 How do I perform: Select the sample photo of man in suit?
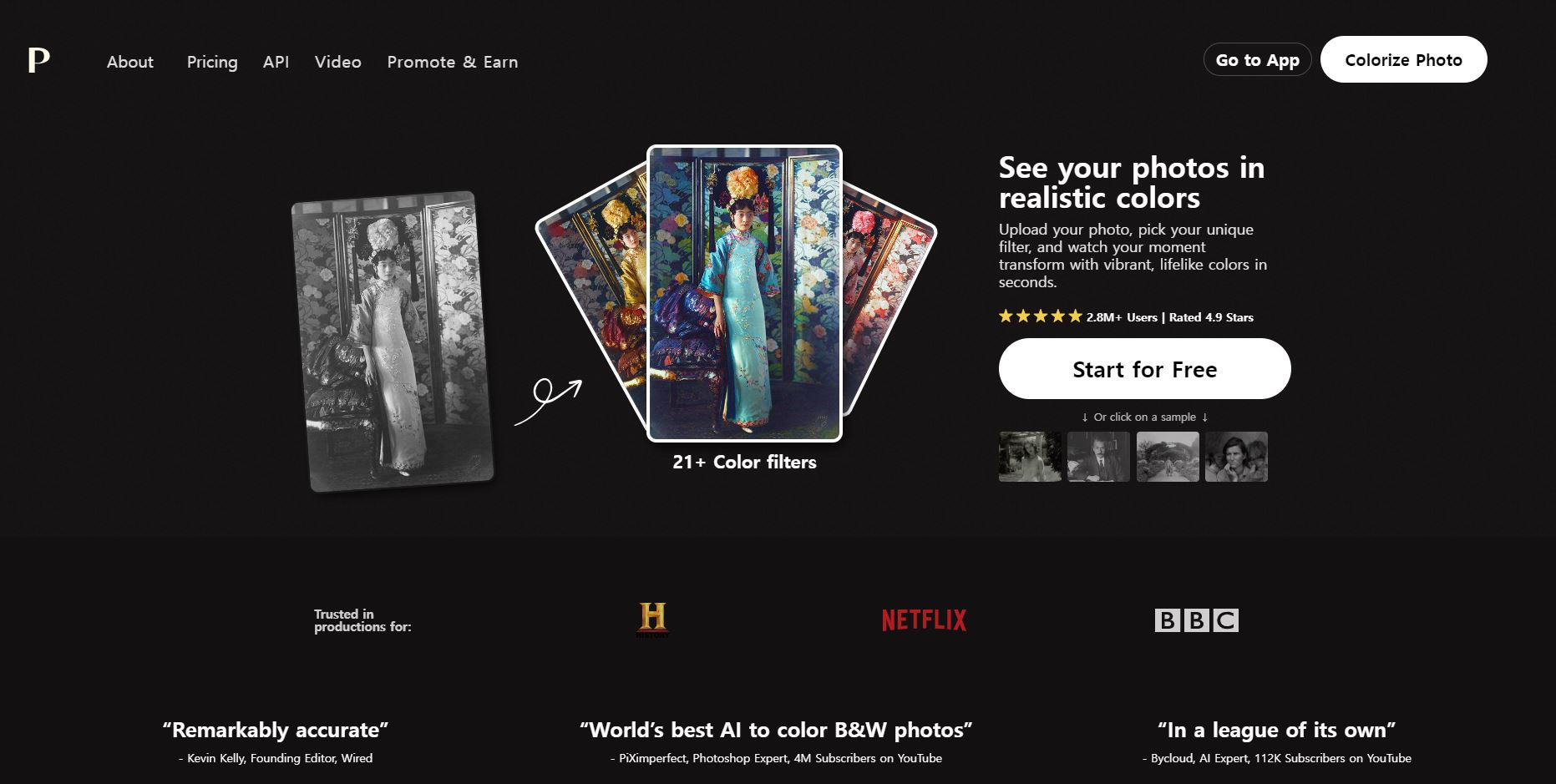click(x=1099, y=457)
